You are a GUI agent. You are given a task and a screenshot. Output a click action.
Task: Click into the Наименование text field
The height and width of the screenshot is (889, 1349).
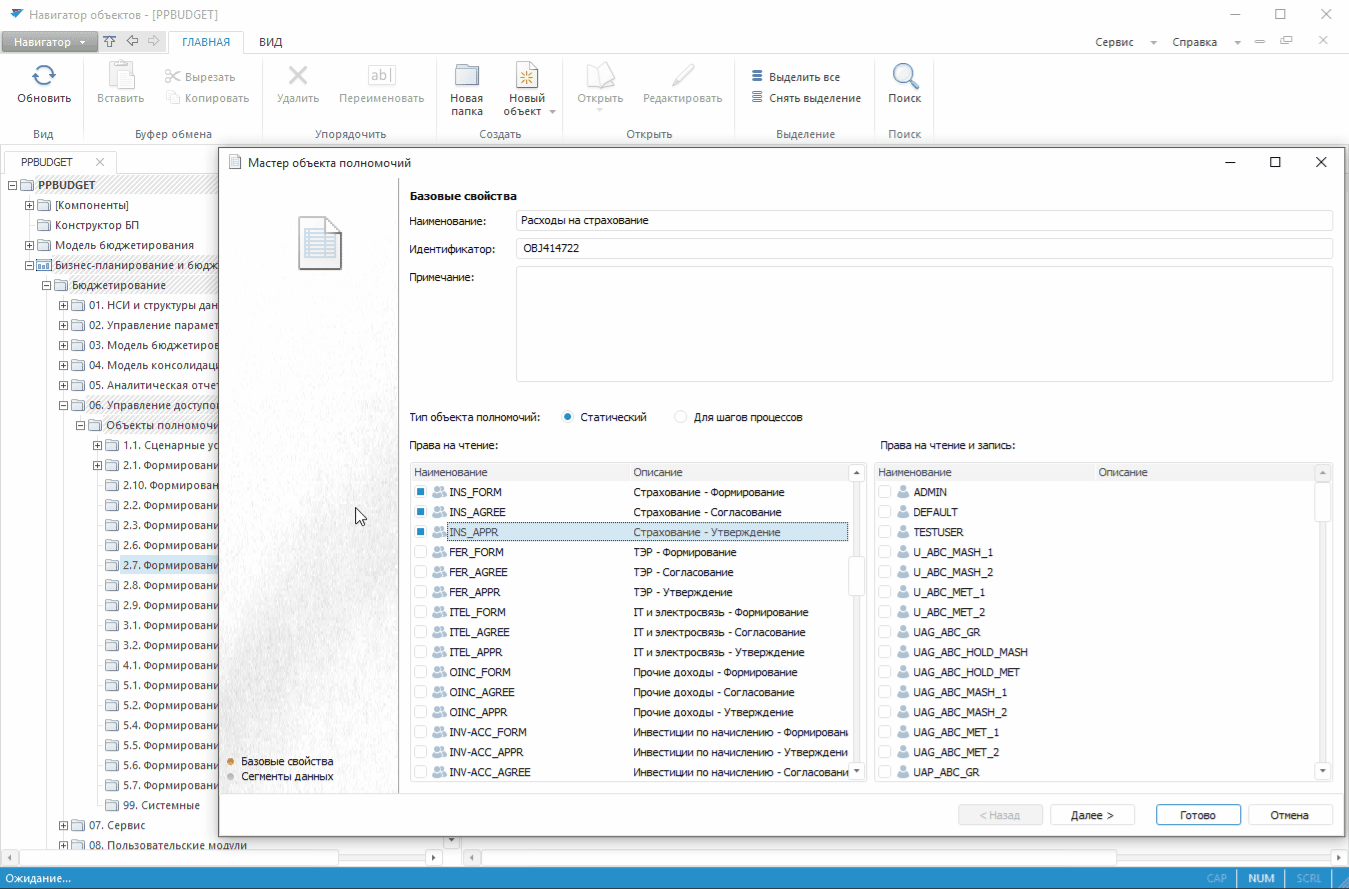click(x=924, y=220)
